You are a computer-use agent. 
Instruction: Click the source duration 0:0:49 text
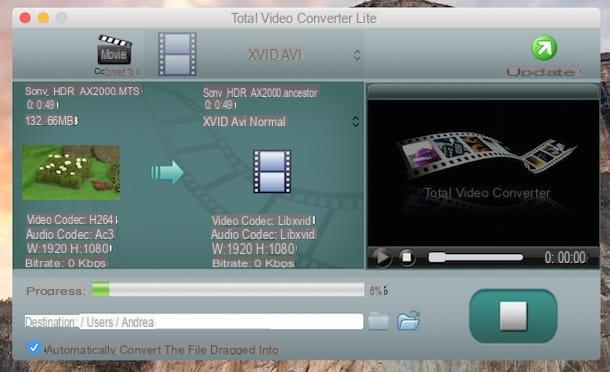pyautogui.click(x=42, y=105)
